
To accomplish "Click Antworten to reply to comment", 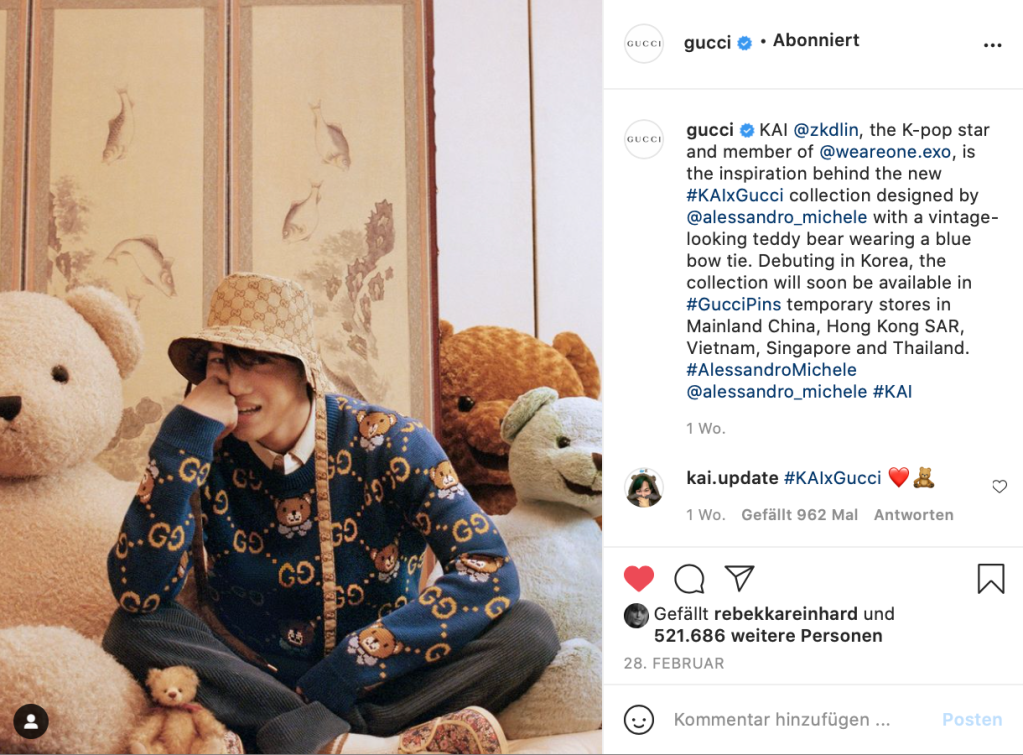I will pyautogui.click(x=913, y=515).
